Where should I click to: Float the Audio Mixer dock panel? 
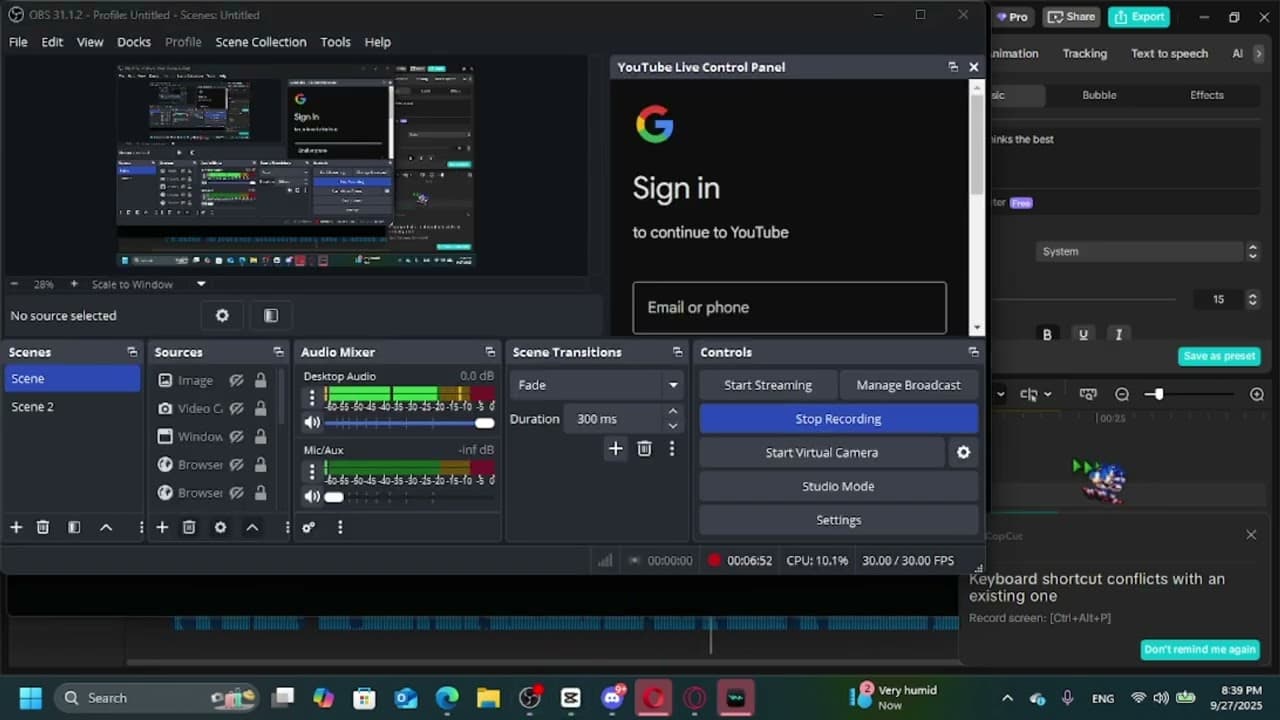[490, 352]
